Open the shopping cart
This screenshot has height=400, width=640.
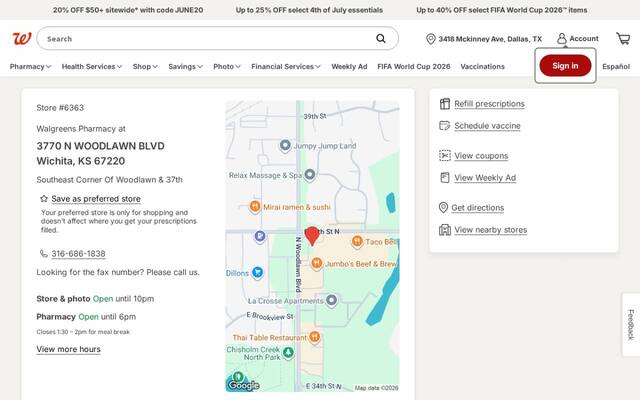click(623, 38)
